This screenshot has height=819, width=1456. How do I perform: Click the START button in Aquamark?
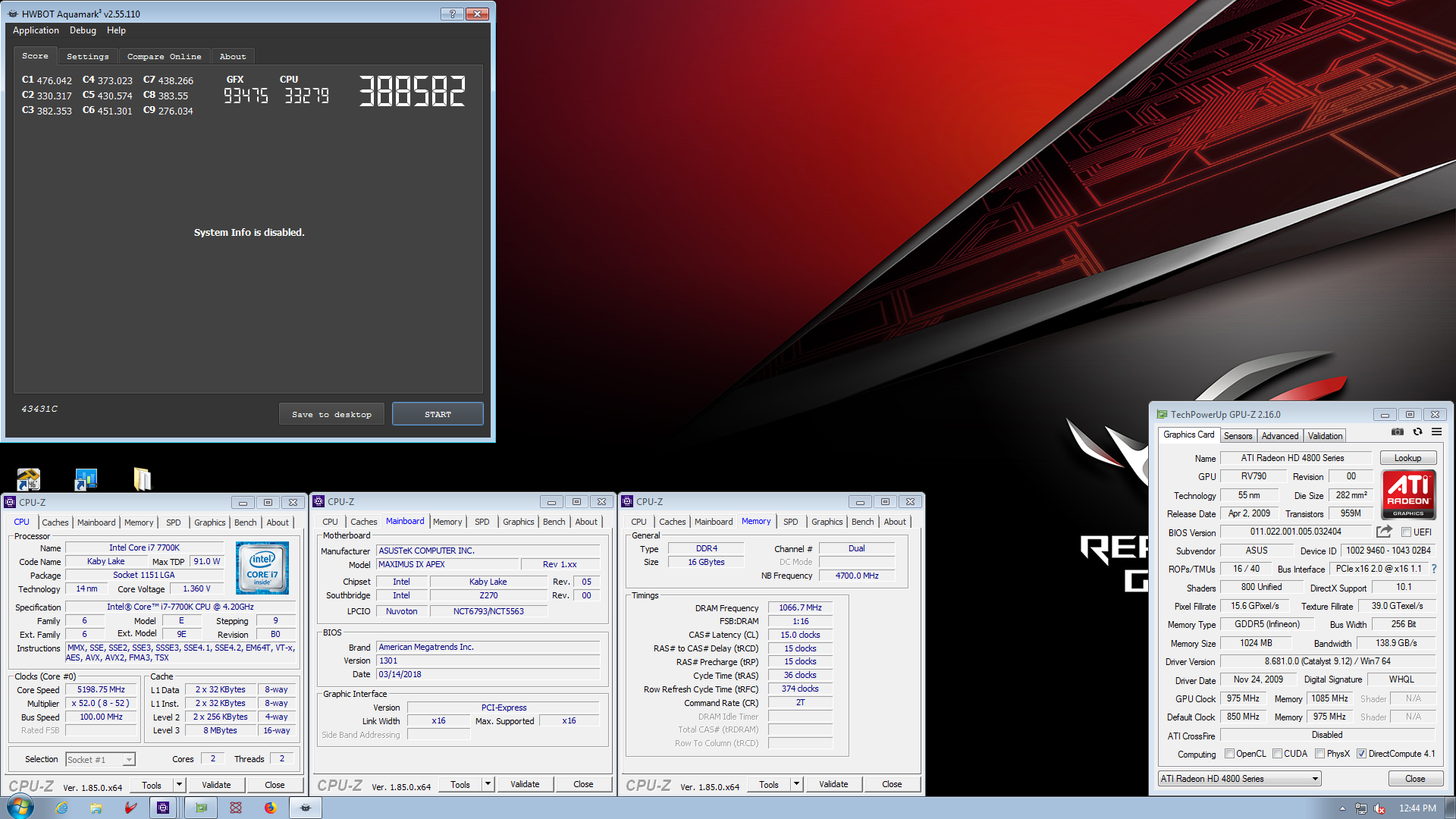point(438,414)
